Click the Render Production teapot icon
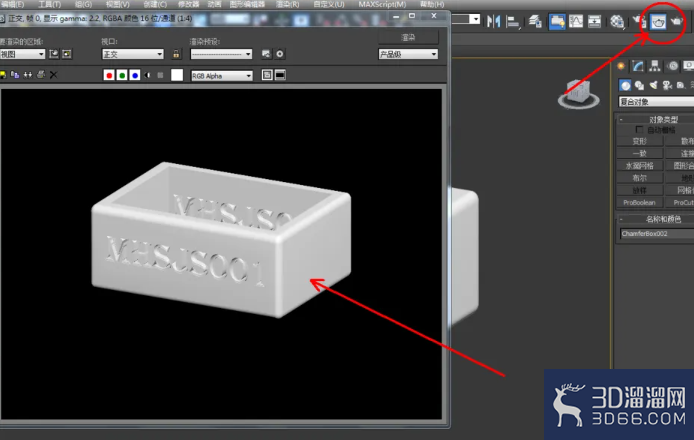Viewport: 694px width, 440px height. tap(677, 21)
